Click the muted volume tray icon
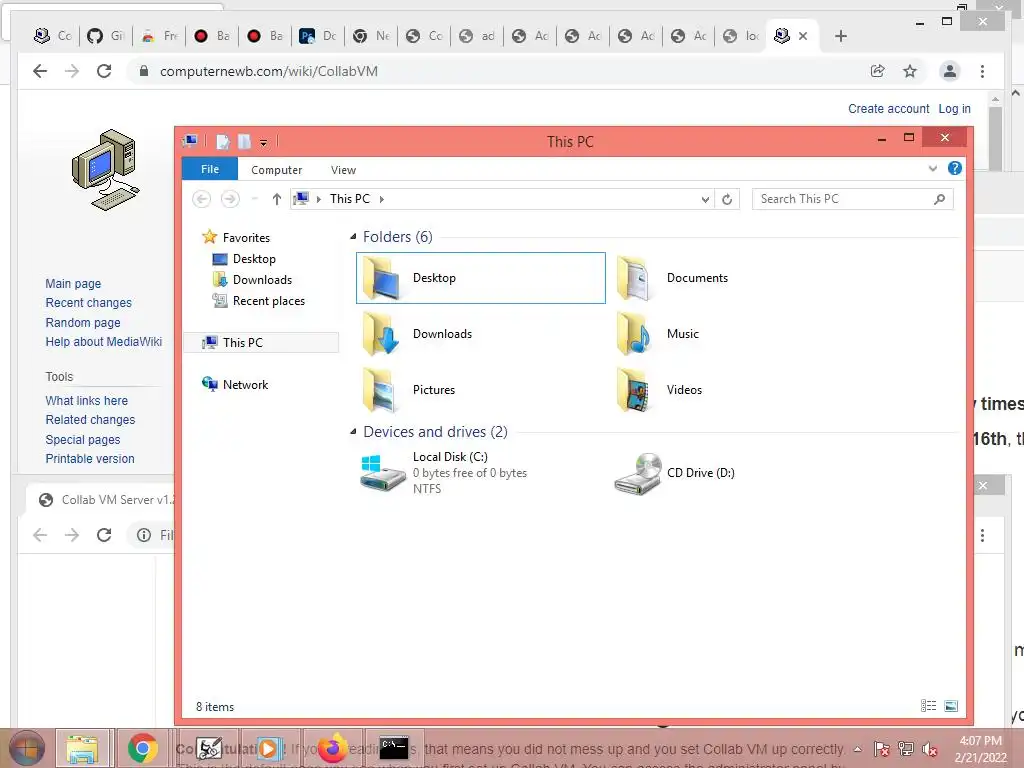 [930, 749]
